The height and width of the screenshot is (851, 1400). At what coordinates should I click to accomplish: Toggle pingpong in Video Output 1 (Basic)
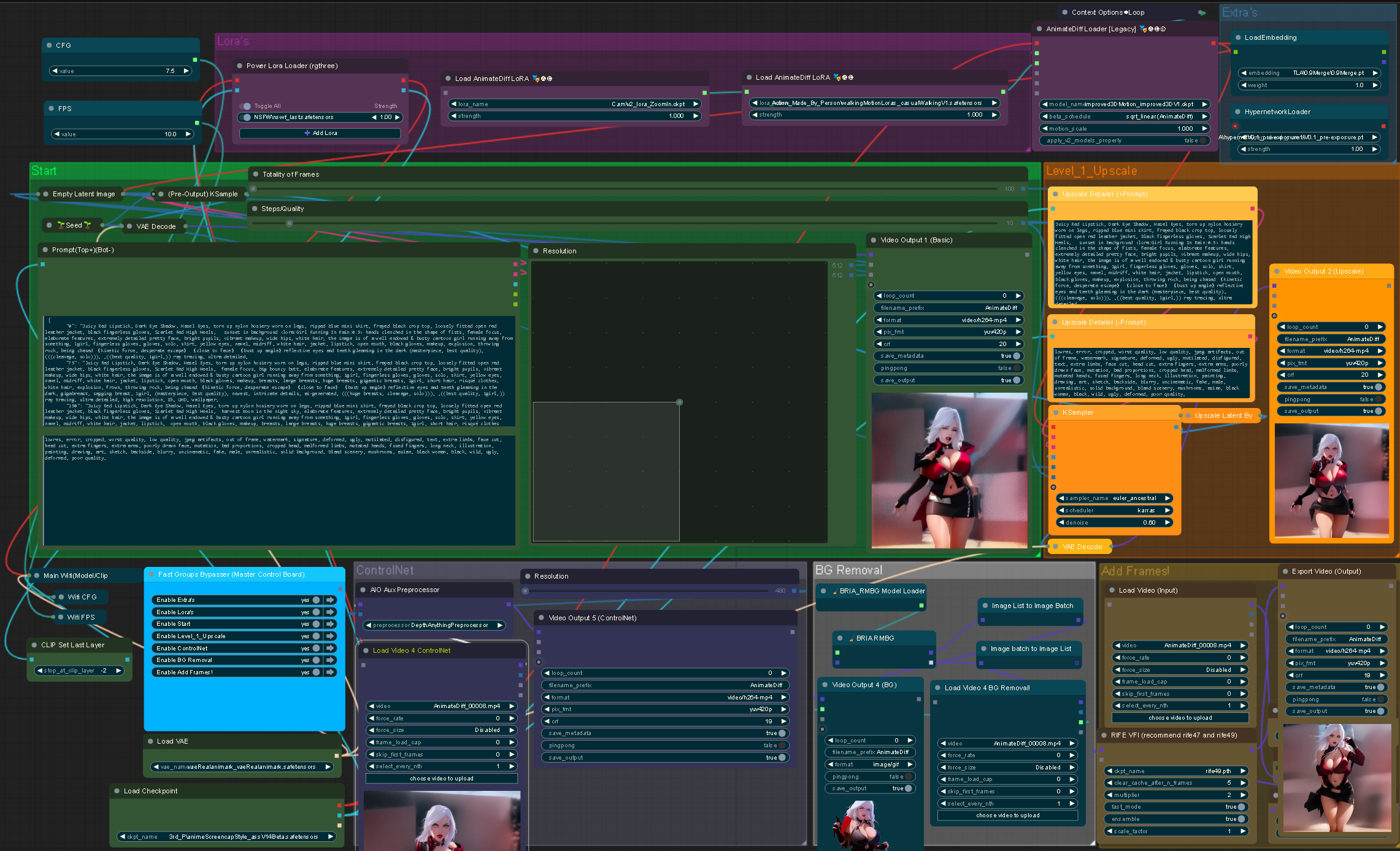pyautogui.click(x=1016, y=368)
